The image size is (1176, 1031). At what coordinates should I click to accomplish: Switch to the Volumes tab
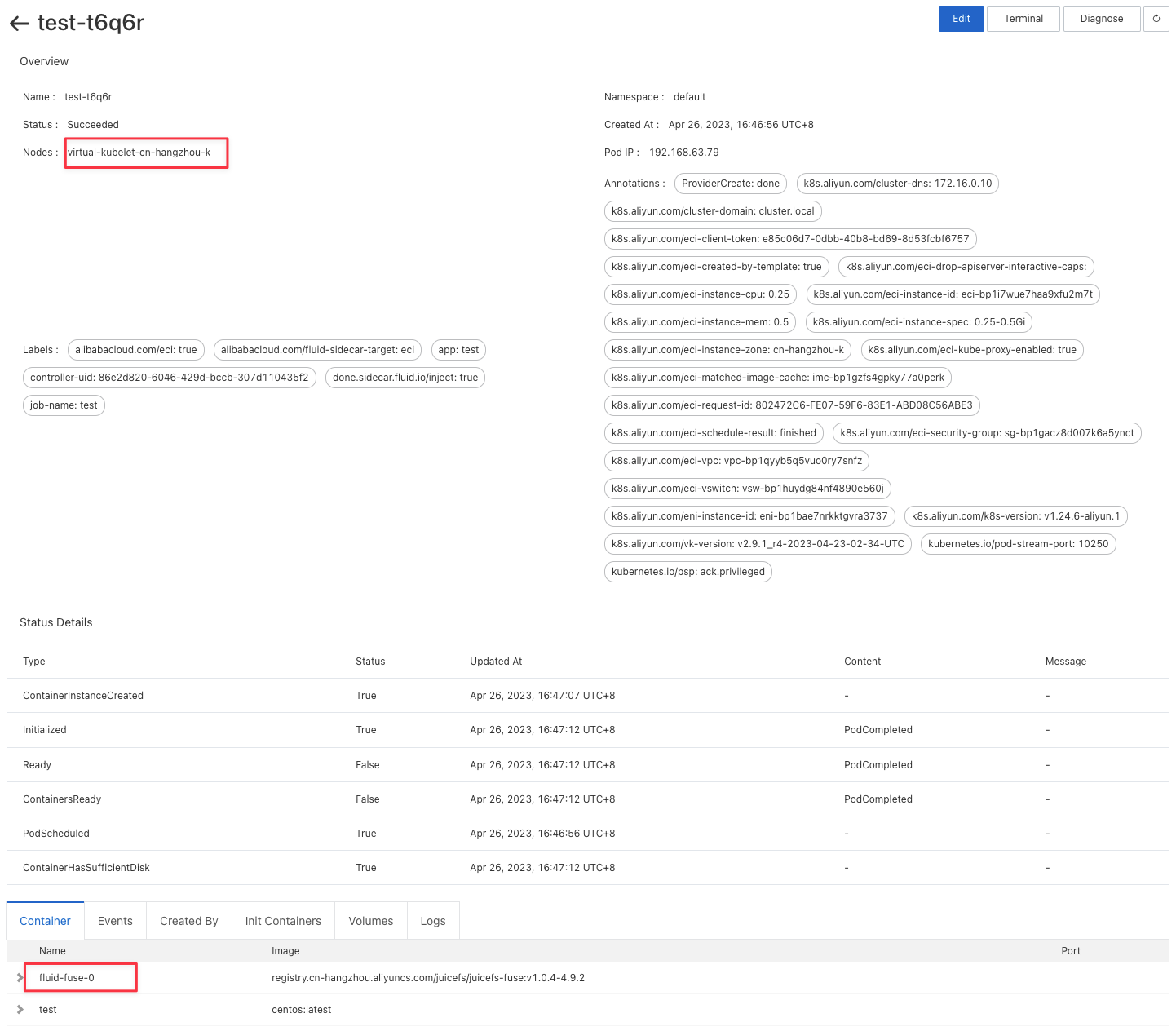click(370, 921)
